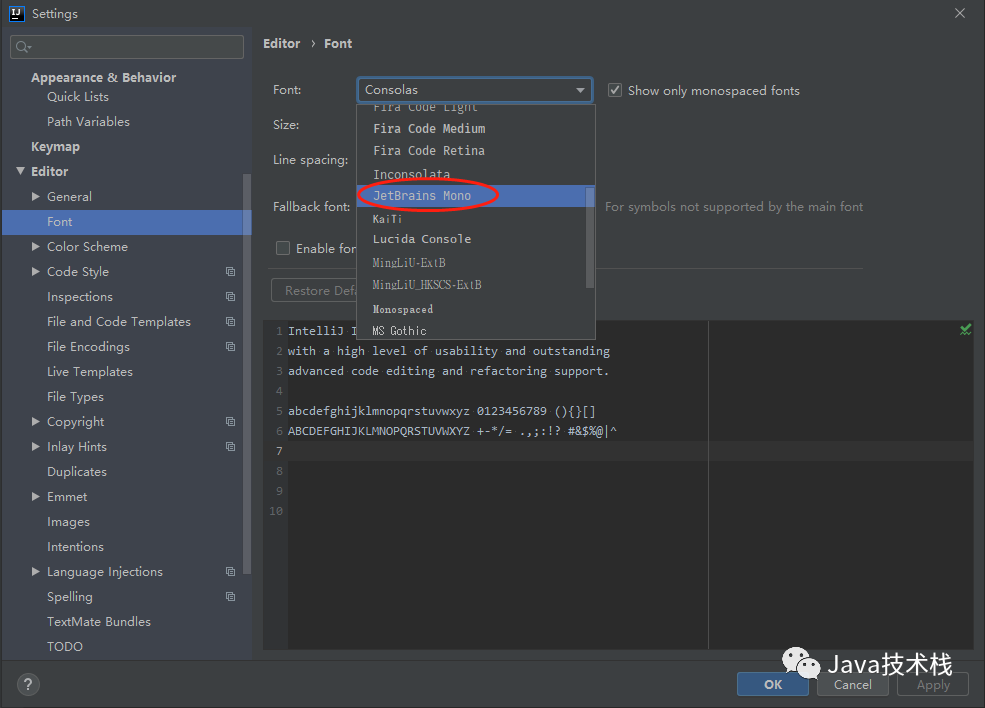This screenshot has width=985, height=708.
Task: Click the Cancel button
Action: pyautogui.click(x=852, y=684)
